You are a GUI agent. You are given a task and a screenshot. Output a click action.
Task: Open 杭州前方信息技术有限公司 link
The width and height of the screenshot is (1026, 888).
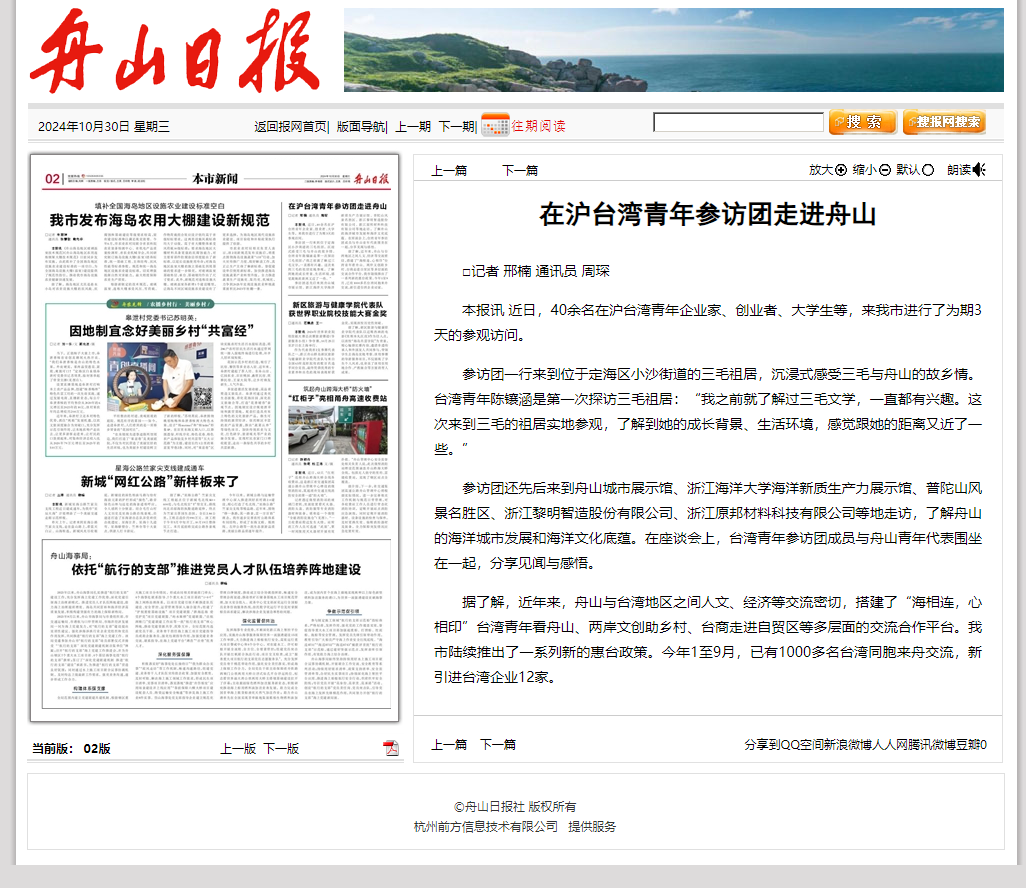coord(486,826)
